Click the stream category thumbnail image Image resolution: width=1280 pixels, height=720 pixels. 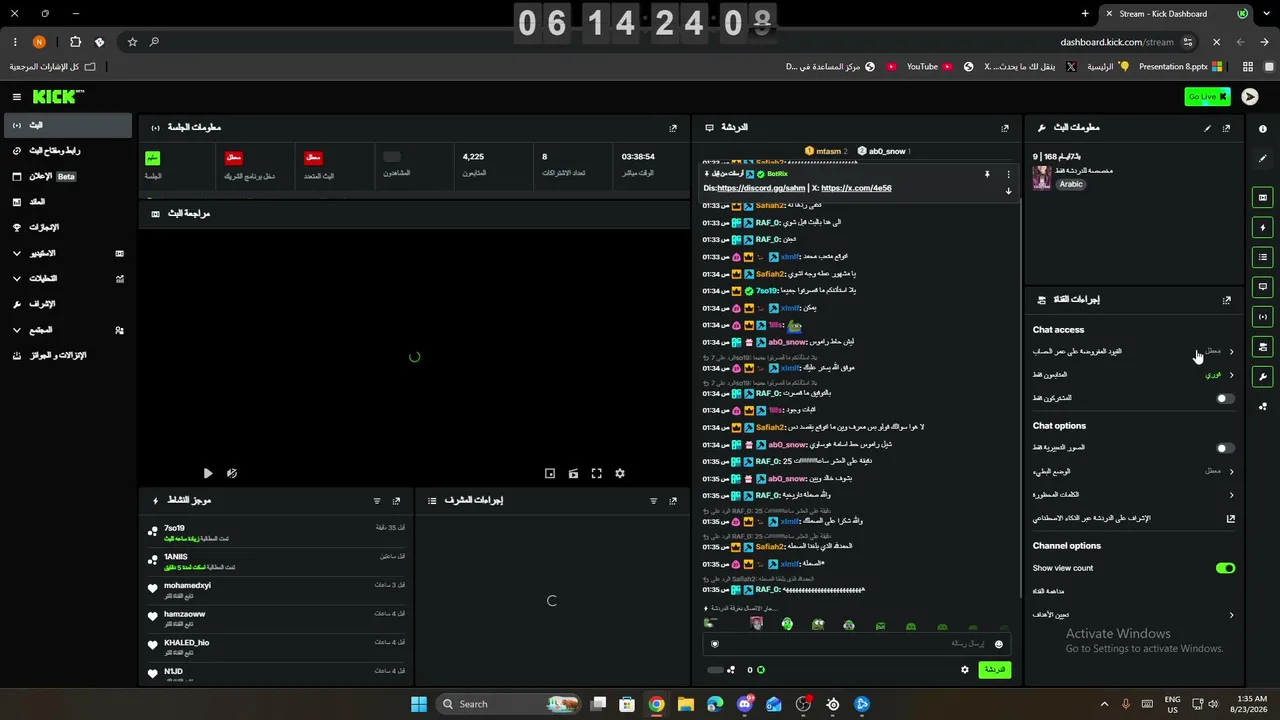tap(1042, 177)
